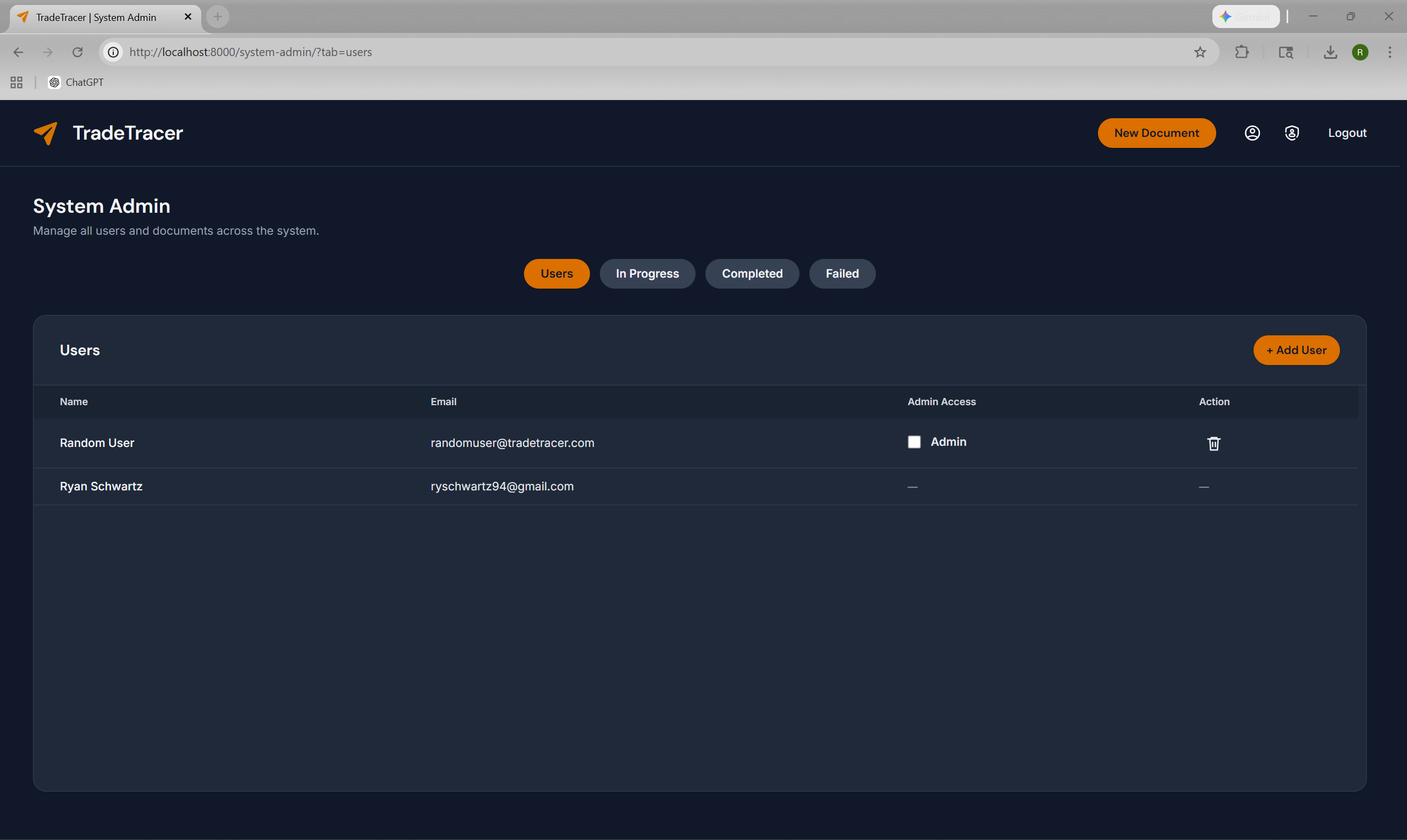Click the Ryan Schwartz name cell
The width and height of the screenshot is (1407, 840).
click(101, 487)
